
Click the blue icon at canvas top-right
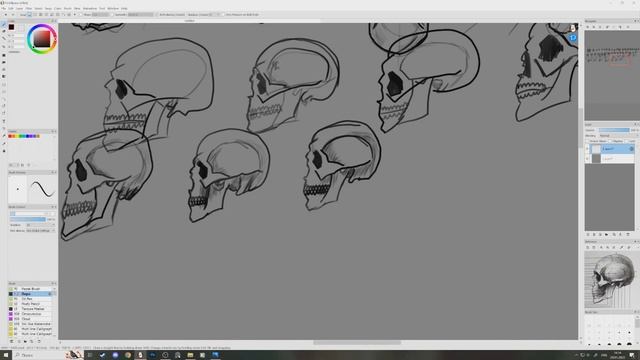tap(573, 38)
